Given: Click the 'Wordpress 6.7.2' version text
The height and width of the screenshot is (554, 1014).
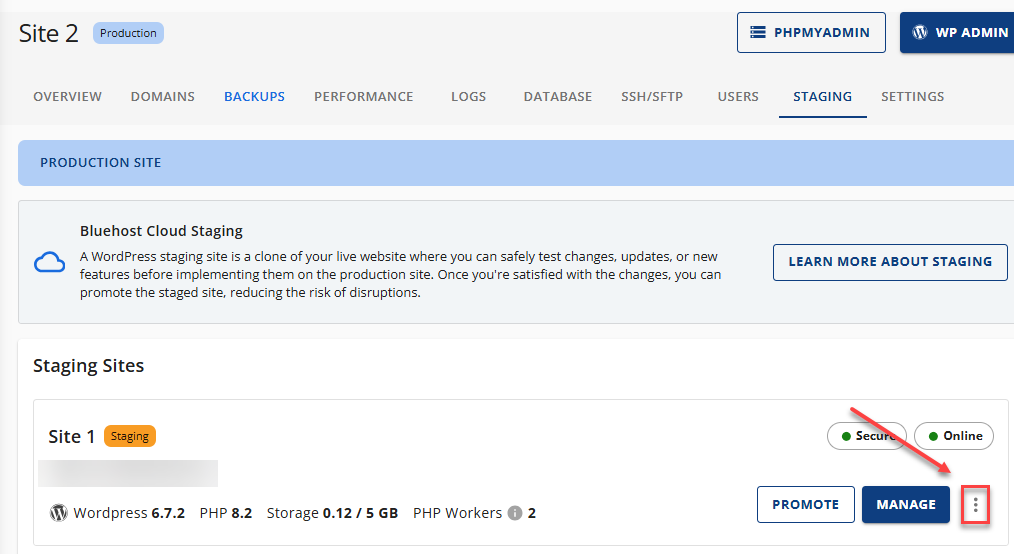Looking at the screenshot, I should pos(129,513).
